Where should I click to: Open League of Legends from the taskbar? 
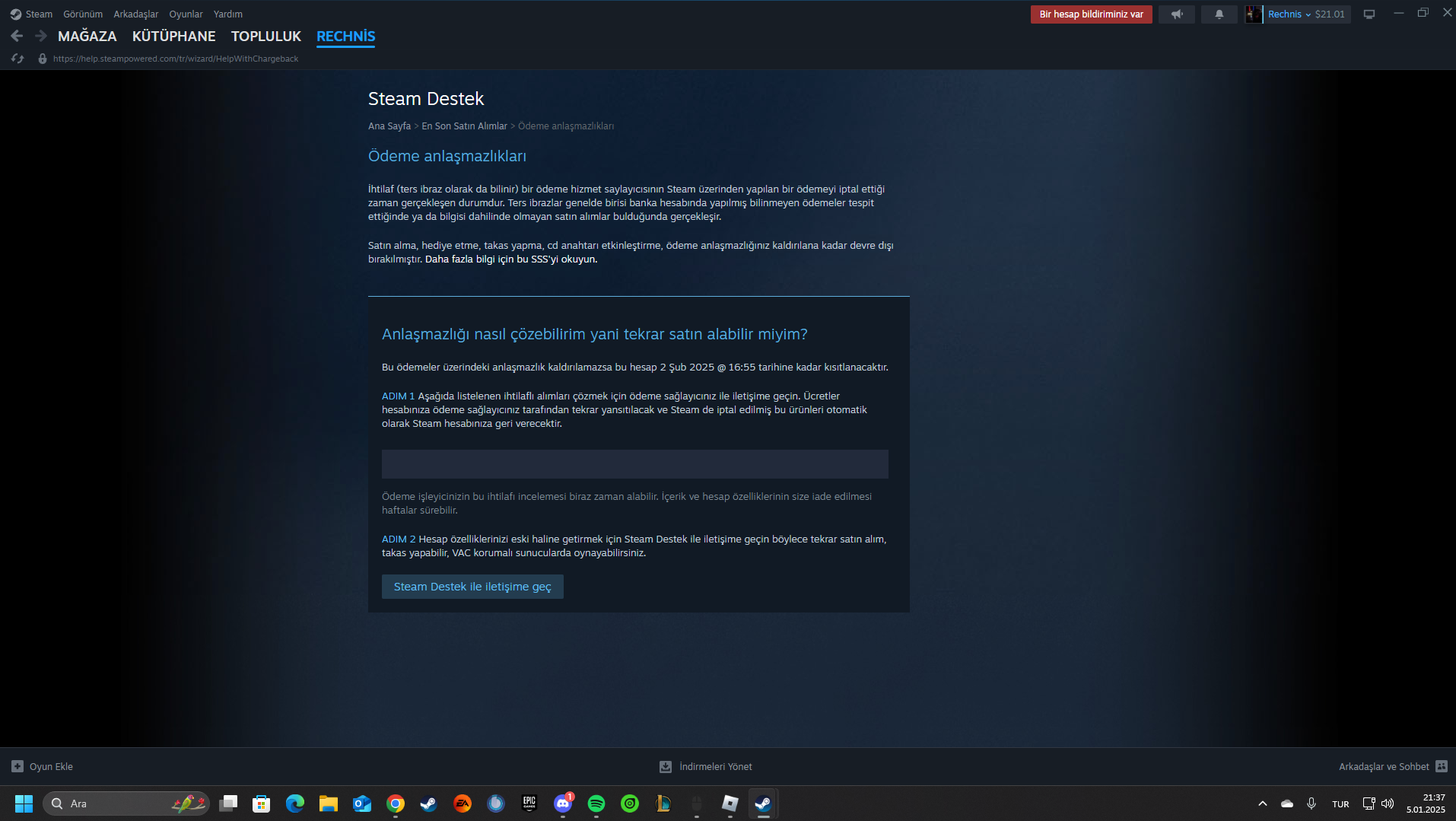click(663, 803)
